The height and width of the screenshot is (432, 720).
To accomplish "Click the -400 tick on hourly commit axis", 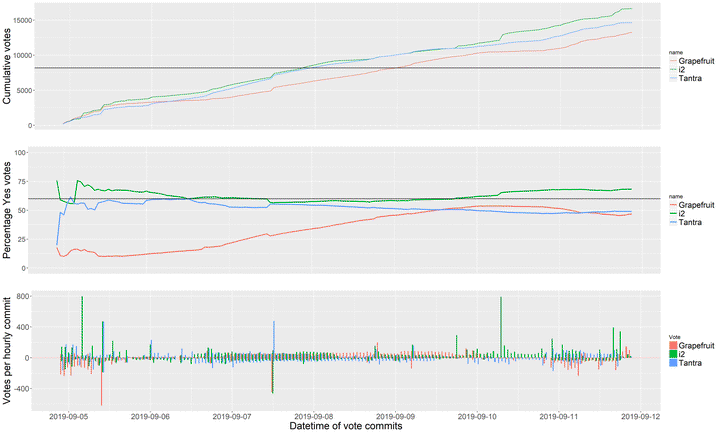I will click(21, 388).
